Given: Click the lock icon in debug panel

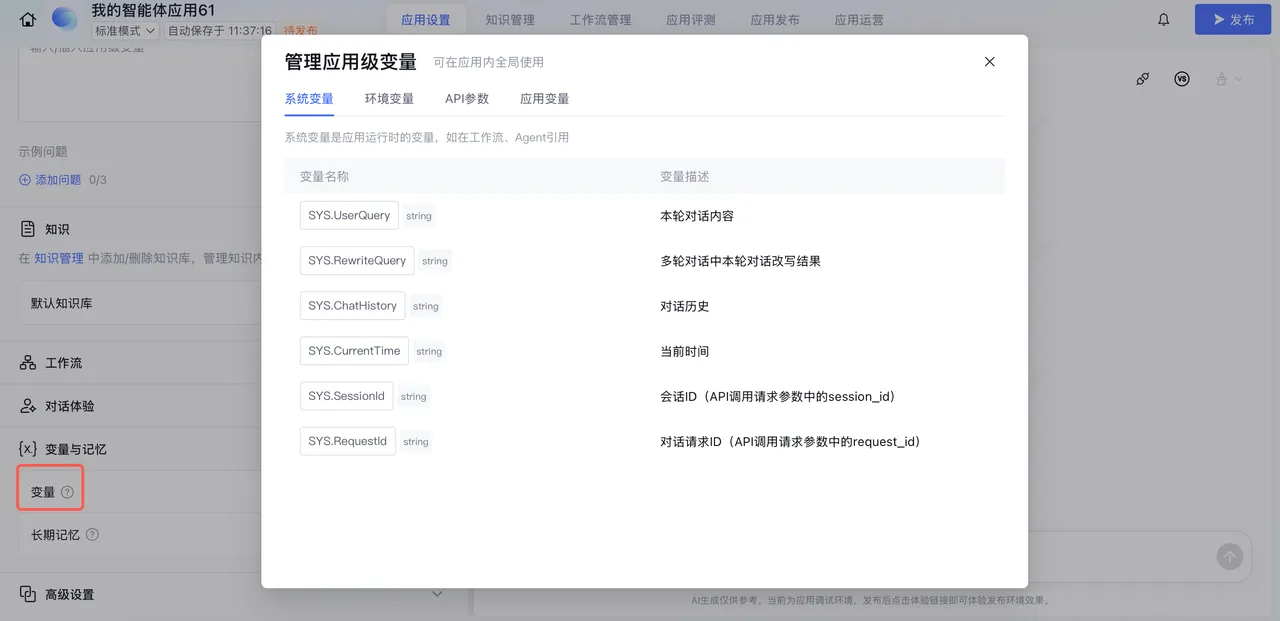Looking at the screenshot, I should pyautogui.click(x=1221, y=79).
